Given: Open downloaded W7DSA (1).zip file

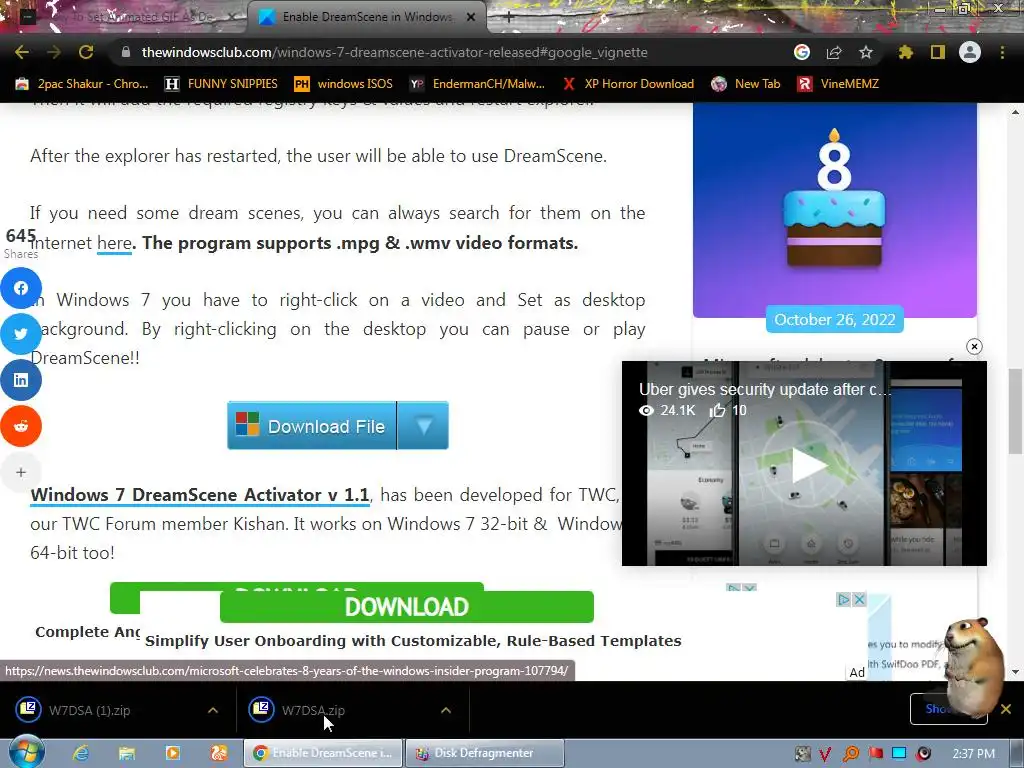Looking at the screenshot, I should coord(89,710).
